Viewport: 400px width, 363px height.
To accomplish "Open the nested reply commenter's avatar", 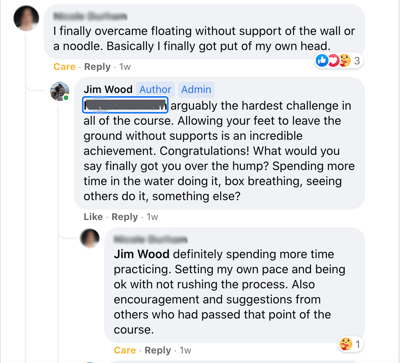I will pyautogui.click(x=90, y=238).
